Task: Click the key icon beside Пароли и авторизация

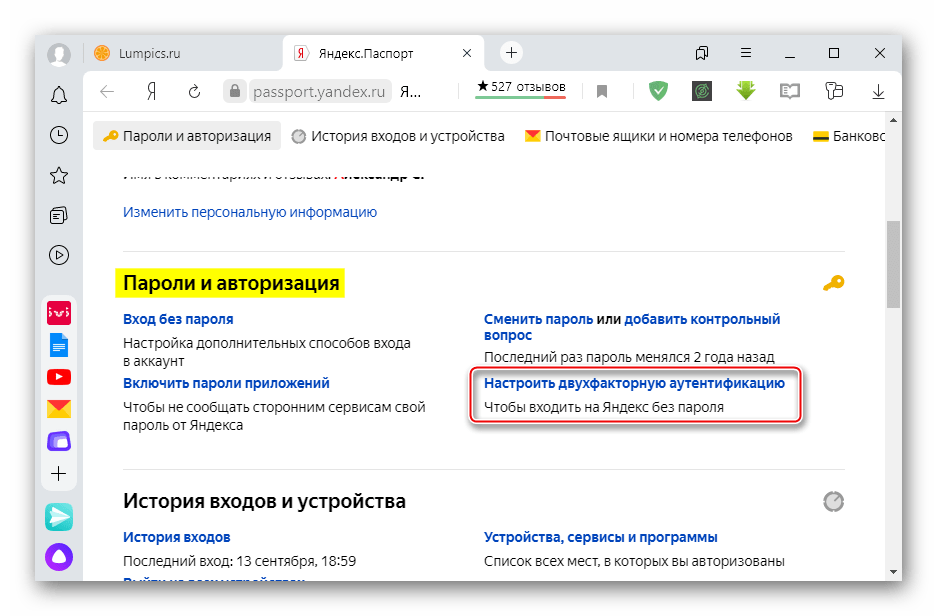Action: pos(833,283)
